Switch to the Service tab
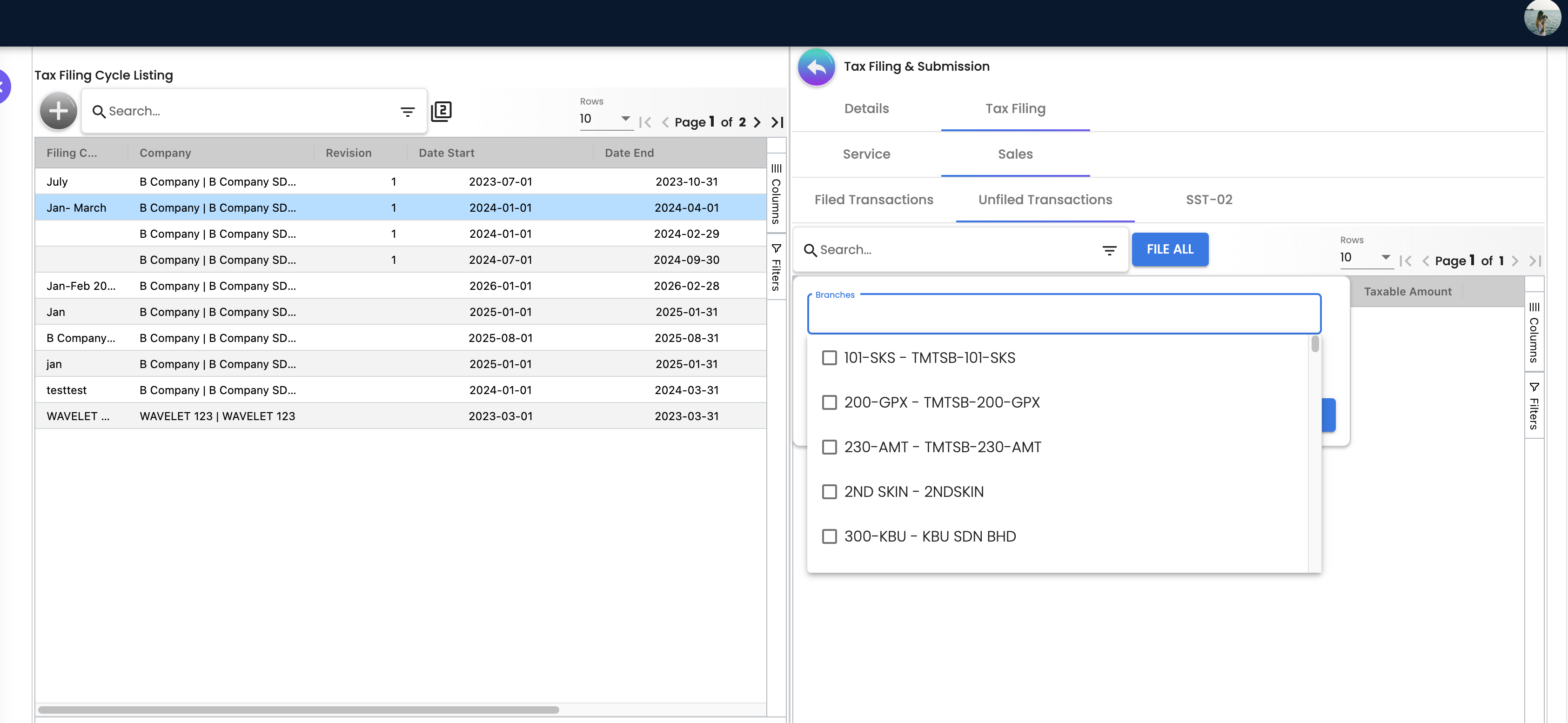Screen dimensions: 1568x723 [866, 154]
